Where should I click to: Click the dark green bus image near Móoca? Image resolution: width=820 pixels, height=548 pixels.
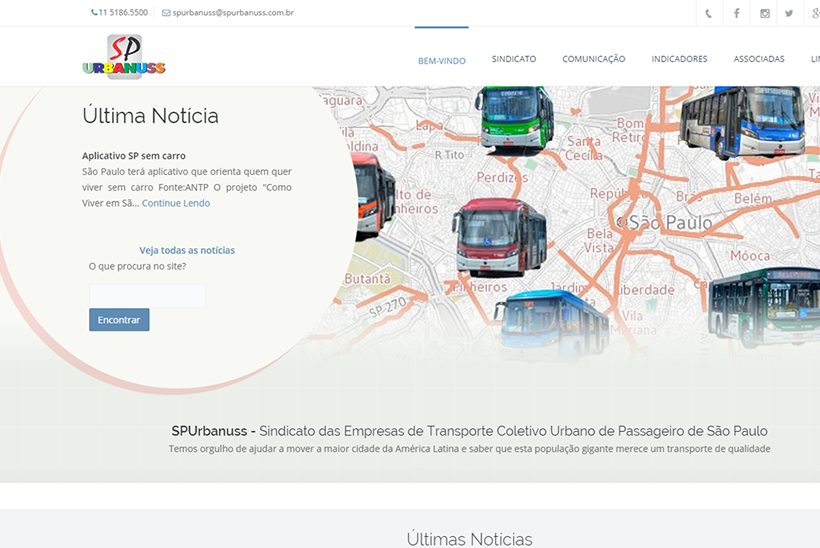click(765, 307)
